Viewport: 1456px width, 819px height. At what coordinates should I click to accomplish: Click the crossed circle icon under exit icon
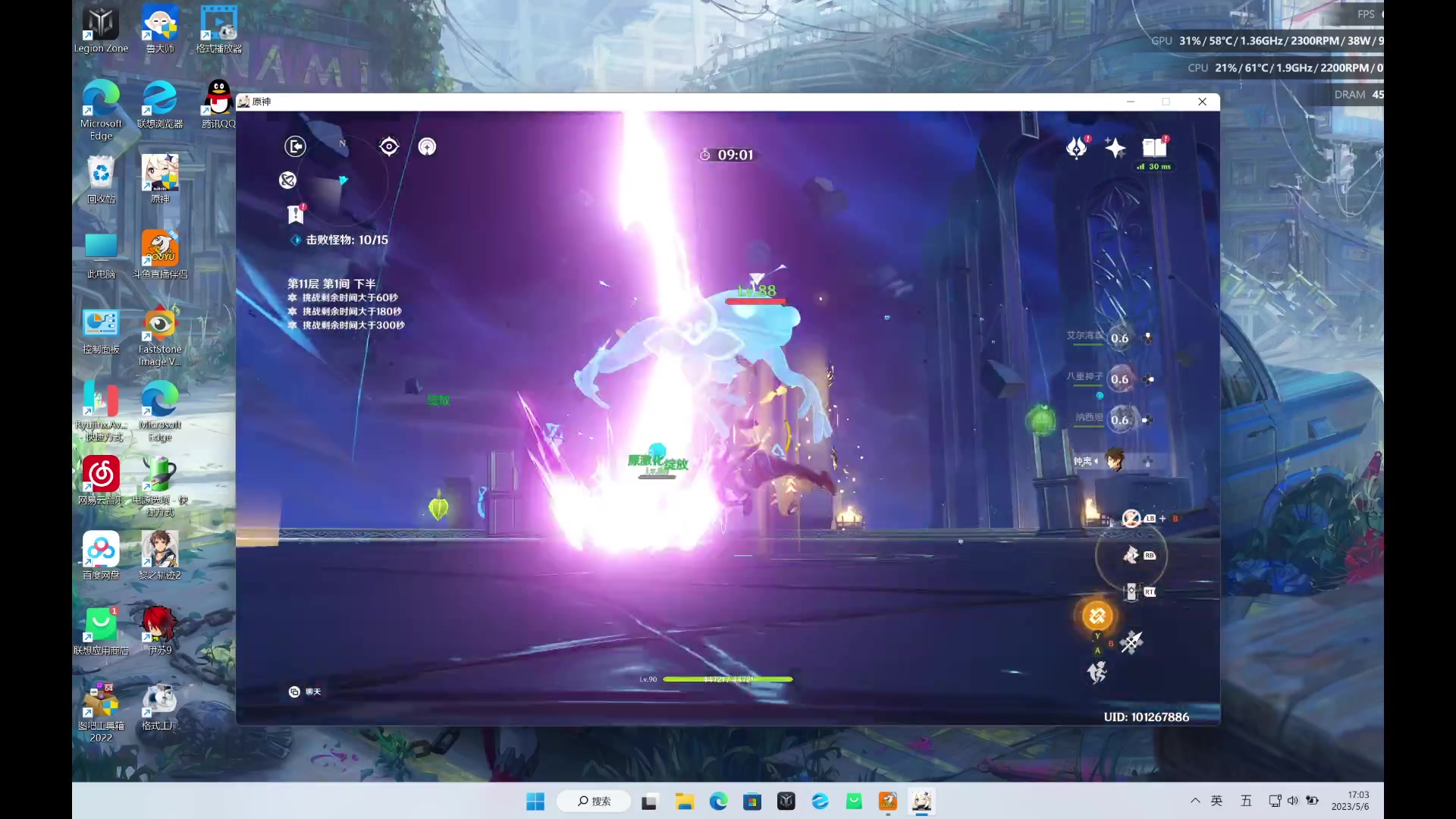[x=287, y=180]
